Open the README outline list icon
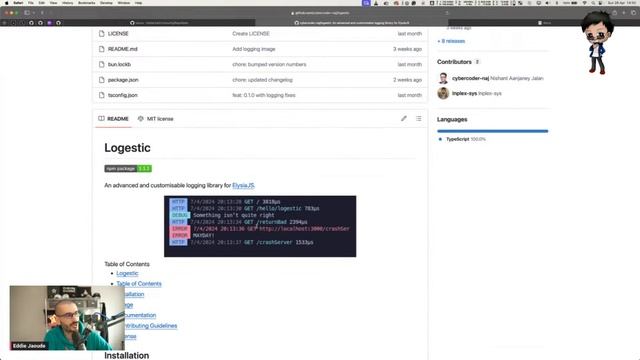Screen dimensions: 640x360 [x=418, y=118]
